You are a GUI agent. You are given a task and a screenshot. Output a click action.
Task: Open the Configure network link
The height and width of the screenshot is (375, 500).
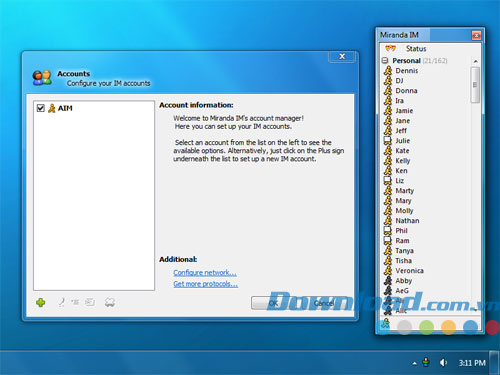pyautogui.click(x=205, y=272)
